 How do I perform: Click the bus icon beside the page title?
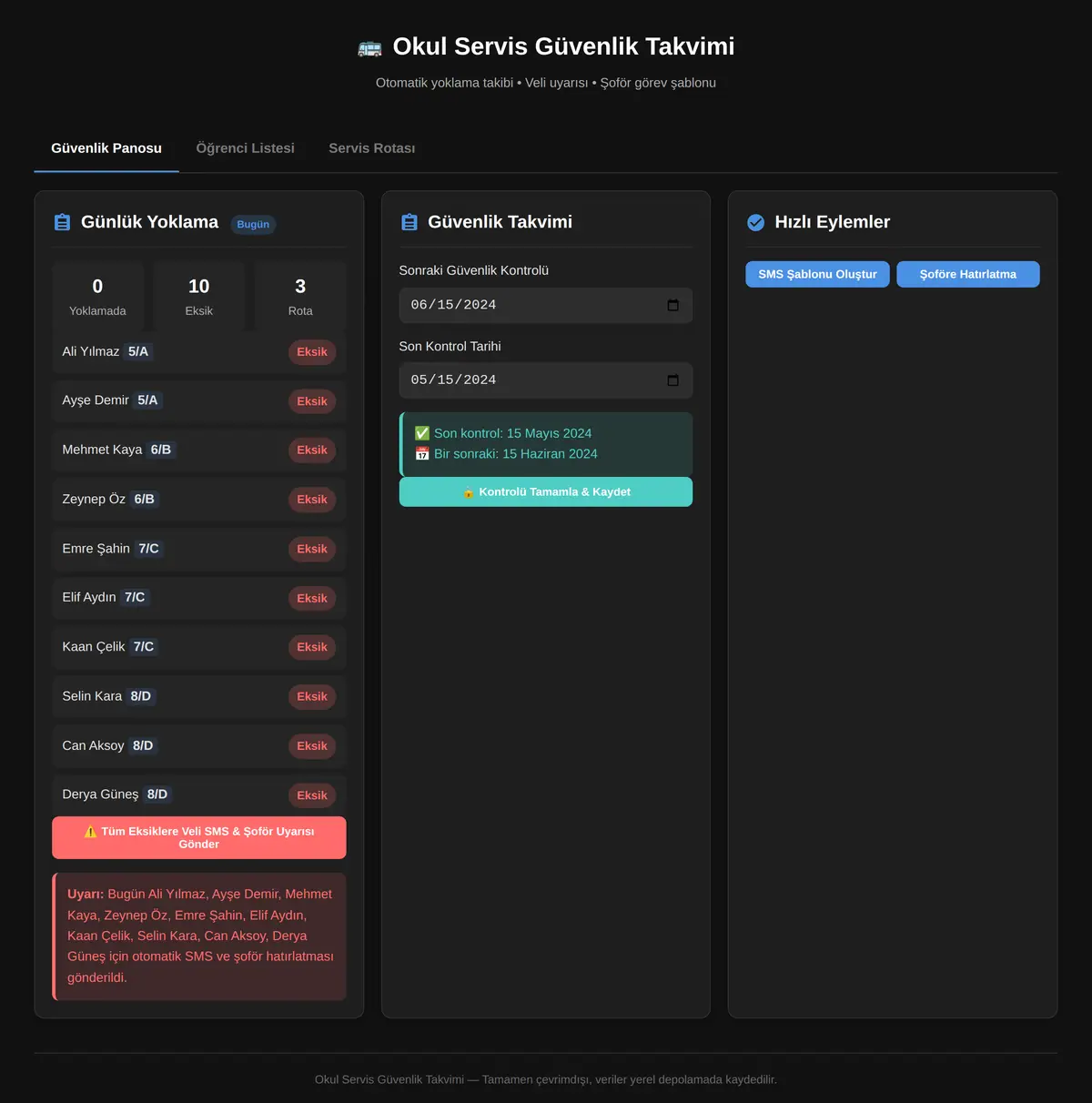pos(369,47)
